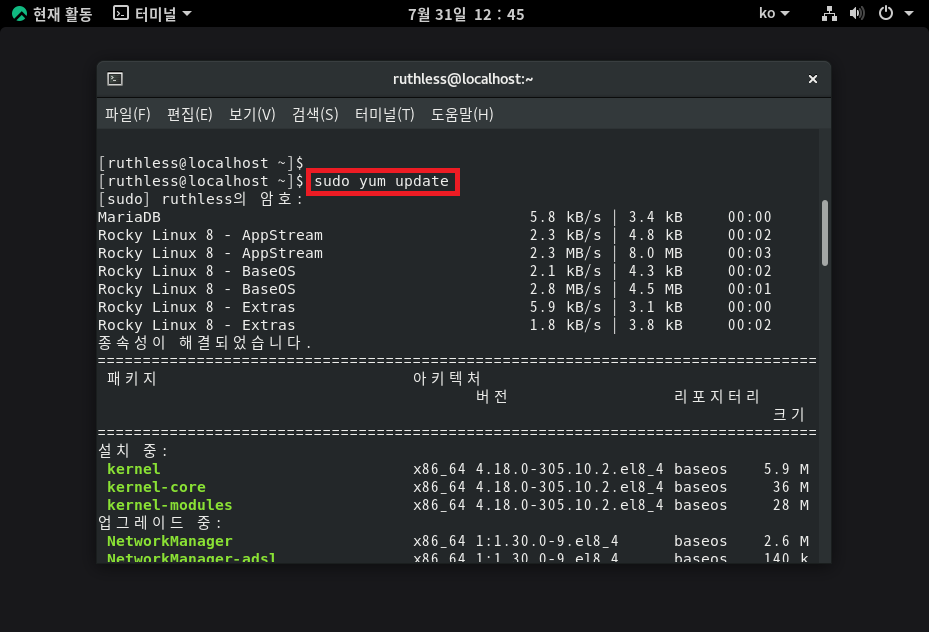Image resolution: width=929 pixels, height=632 pixels.
Task: Open the 파일(F) menu
Action: click(x=127, y=114)
